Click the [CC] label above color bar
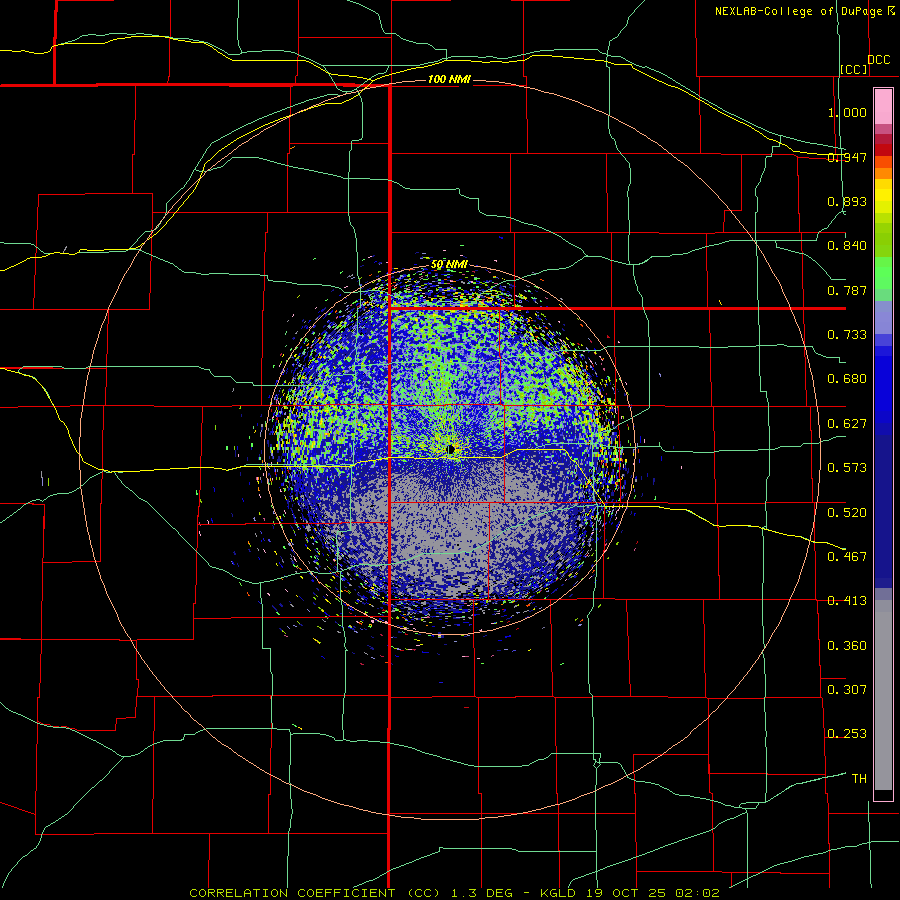The height and width of the screenshot is (900, 900). pos(854,69)
